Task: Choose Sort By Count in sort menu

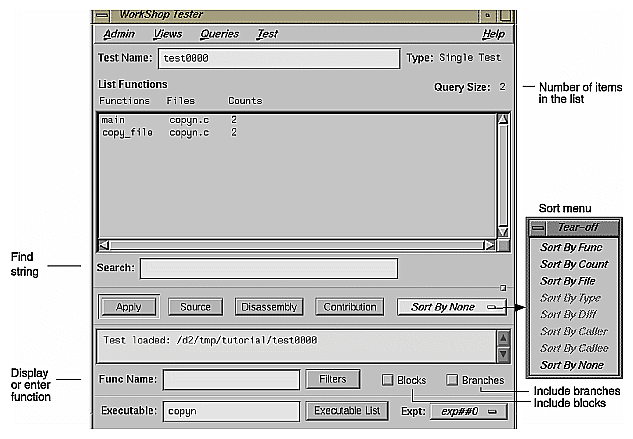Action: pos(574,264)
